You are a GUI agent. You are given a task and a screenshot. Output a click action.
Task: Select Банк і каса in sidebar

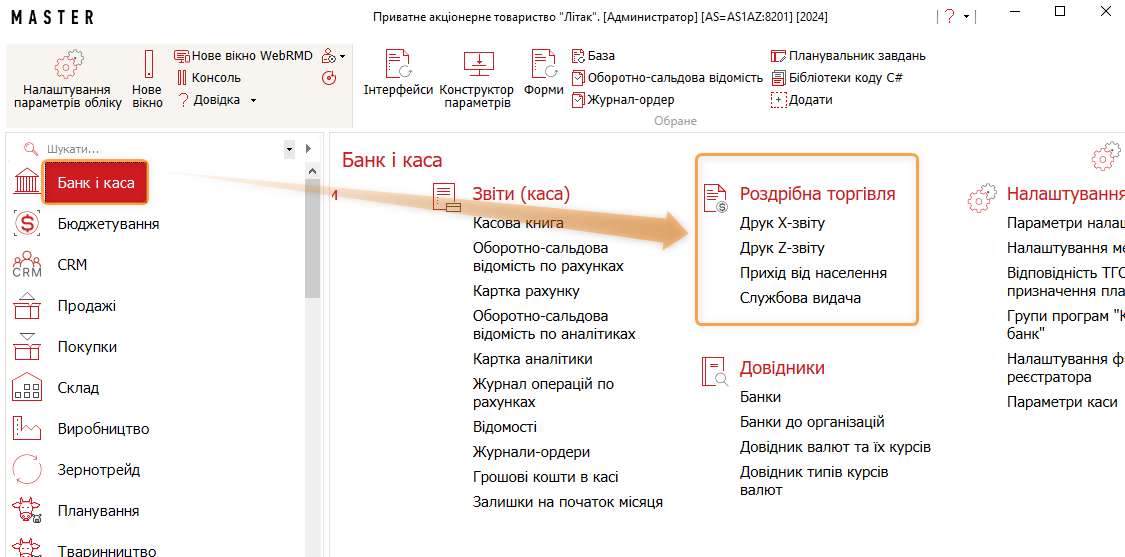pyautogui.click(x=95, y=183)
